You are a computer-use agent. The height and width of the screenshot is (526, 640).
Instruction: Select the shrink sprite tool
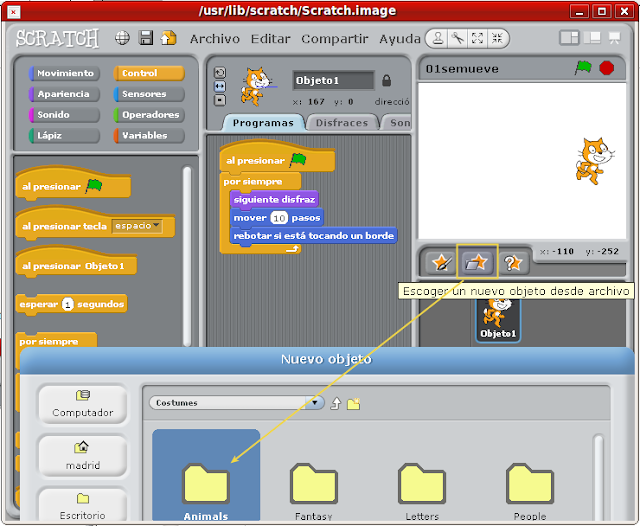497,38
